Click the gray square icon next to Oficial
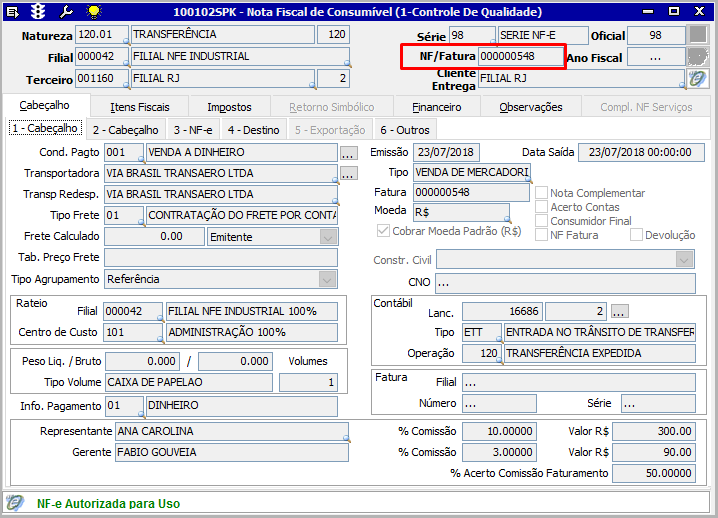The image size is (718, 518). click(x=698, y=35)
